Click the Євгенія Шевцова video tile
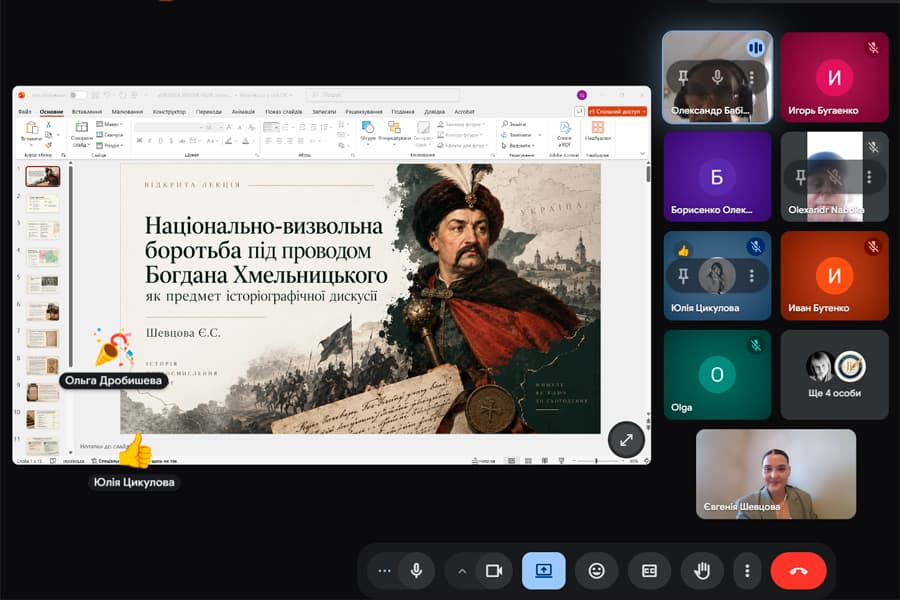The image size is (900, 600). coord(776,474)
